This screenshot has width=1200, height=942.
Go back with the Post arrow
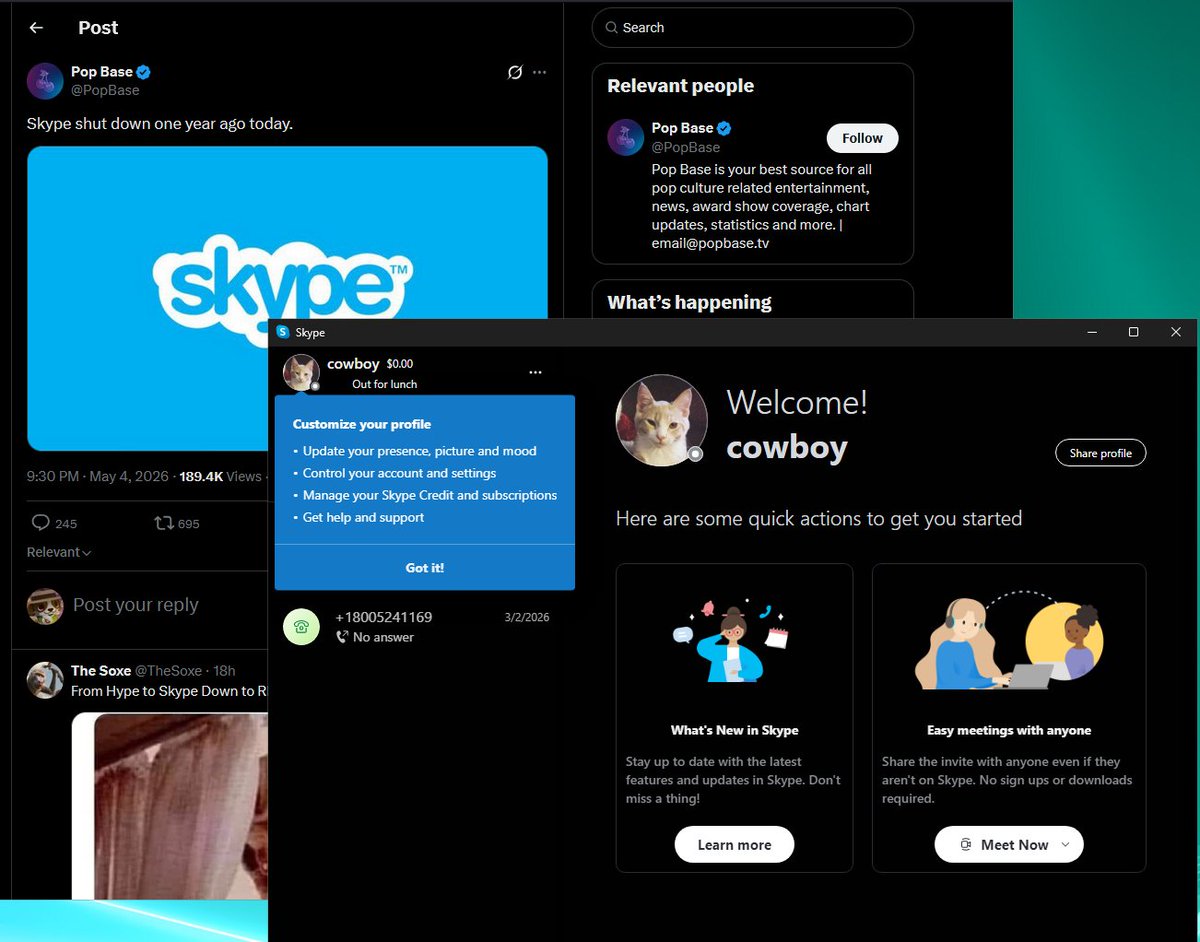[36, 28]
